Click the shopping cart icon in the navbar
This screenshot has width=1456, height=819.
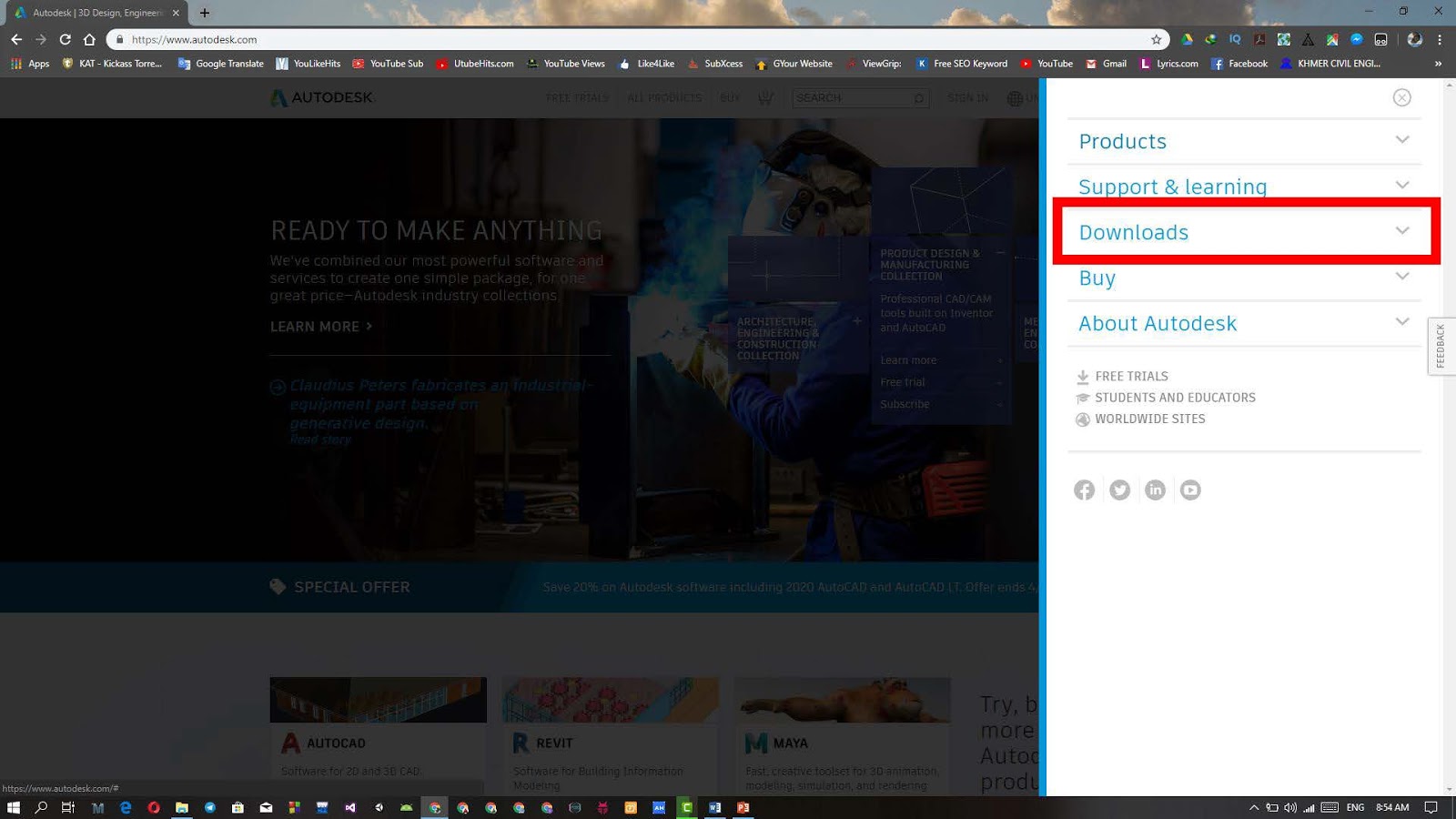pos(764,97)
